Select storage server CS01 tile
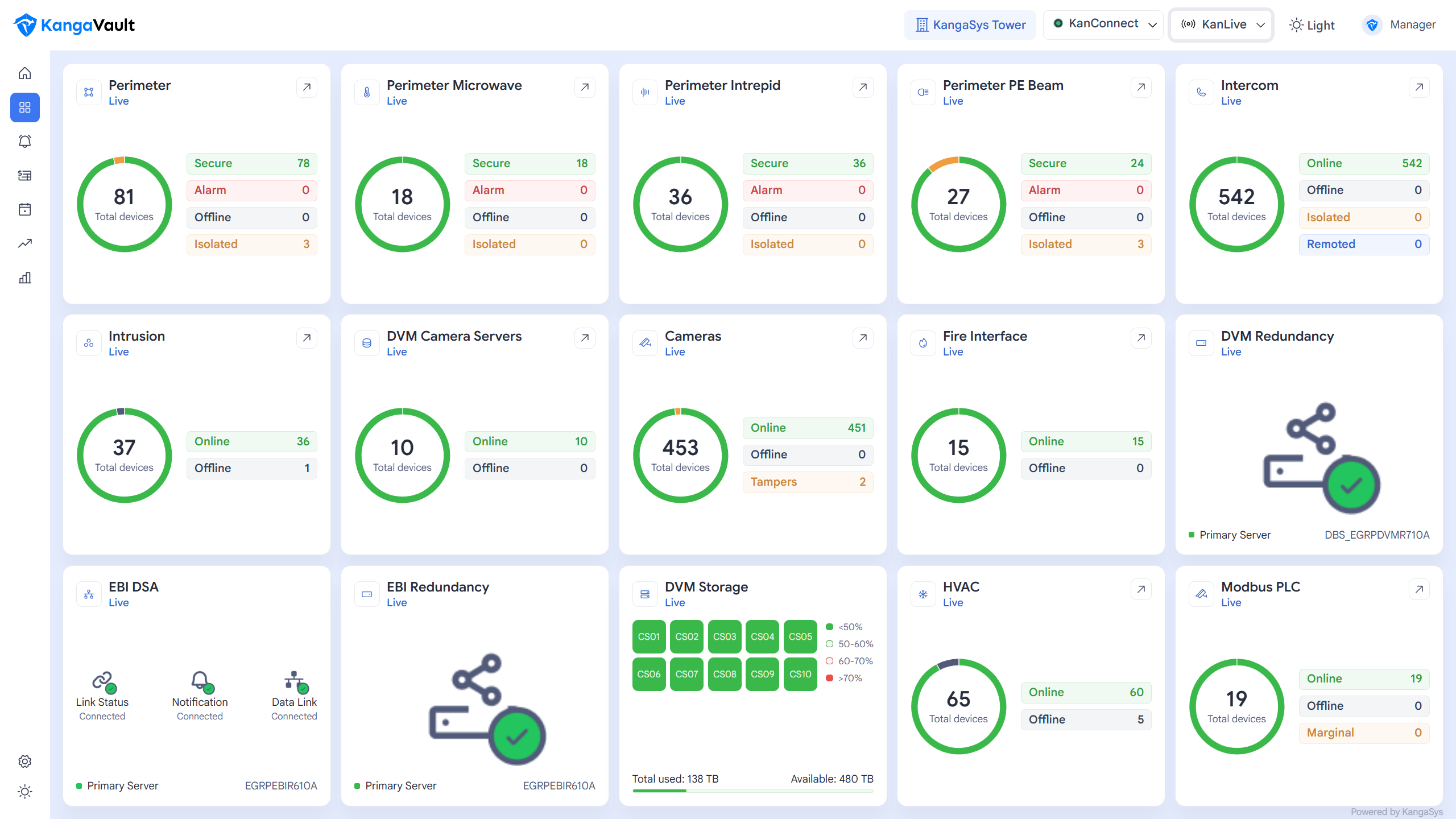Screen dimensions: 1456x819 [649, 636]
